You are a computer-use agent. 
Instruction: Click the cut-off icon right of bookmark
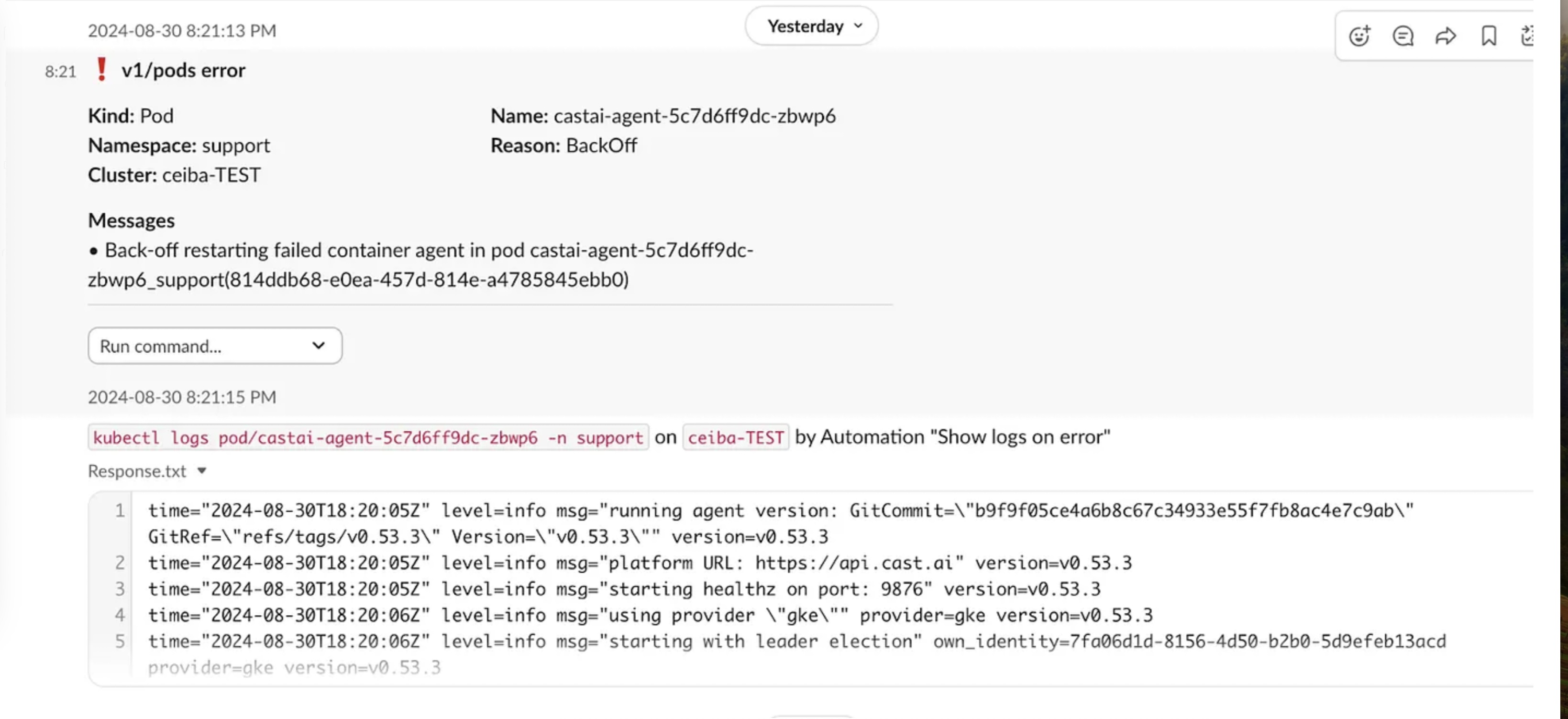point(1526,36)
